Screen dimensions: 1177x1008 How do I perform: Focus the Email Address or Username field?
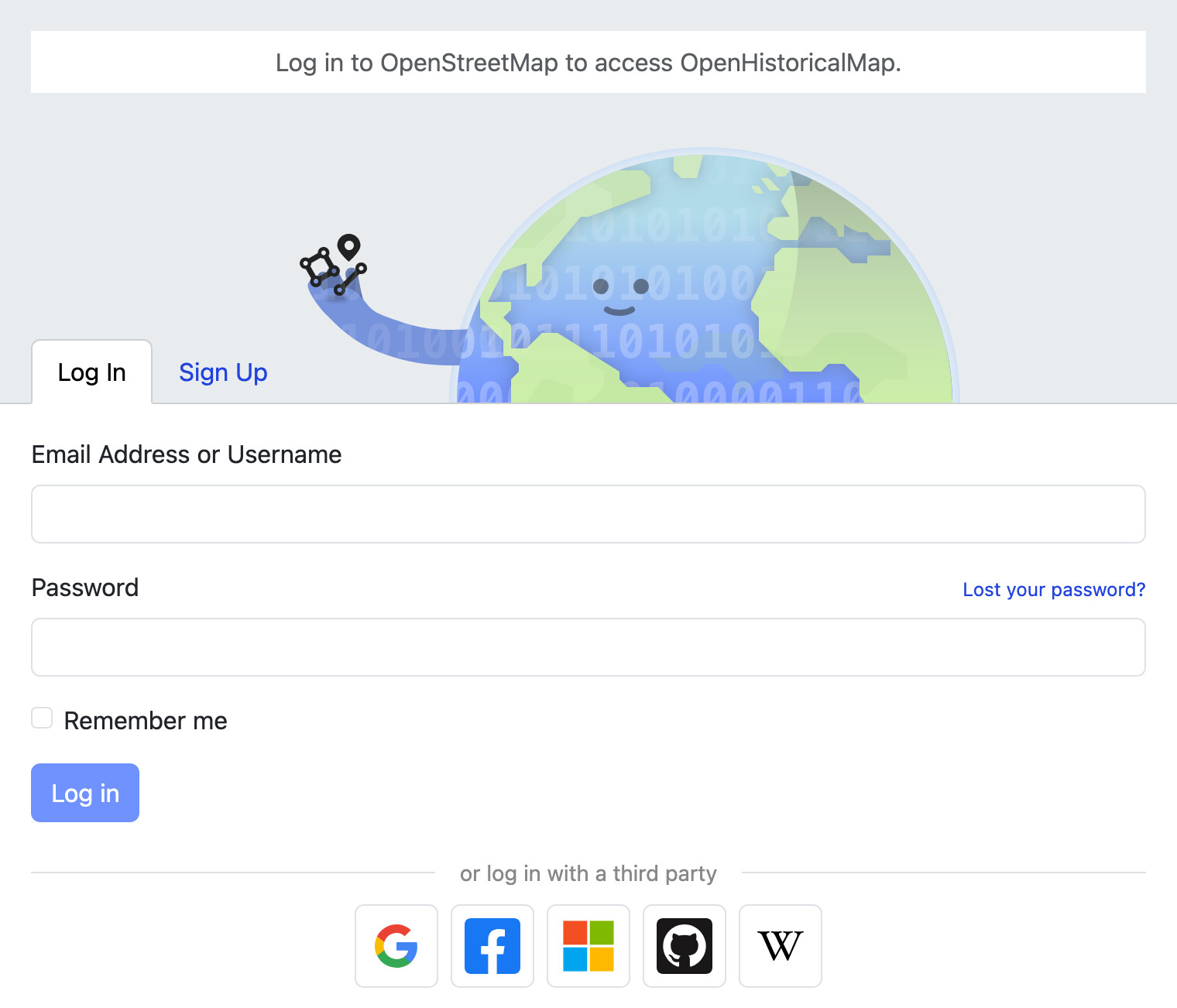pos(588,514)
